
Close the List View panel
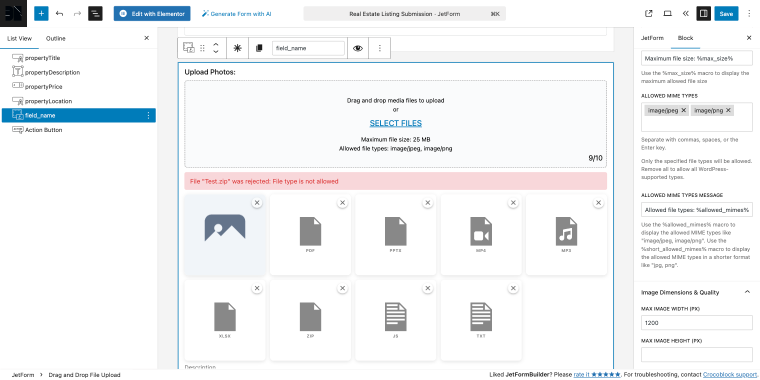coord(147,38)
